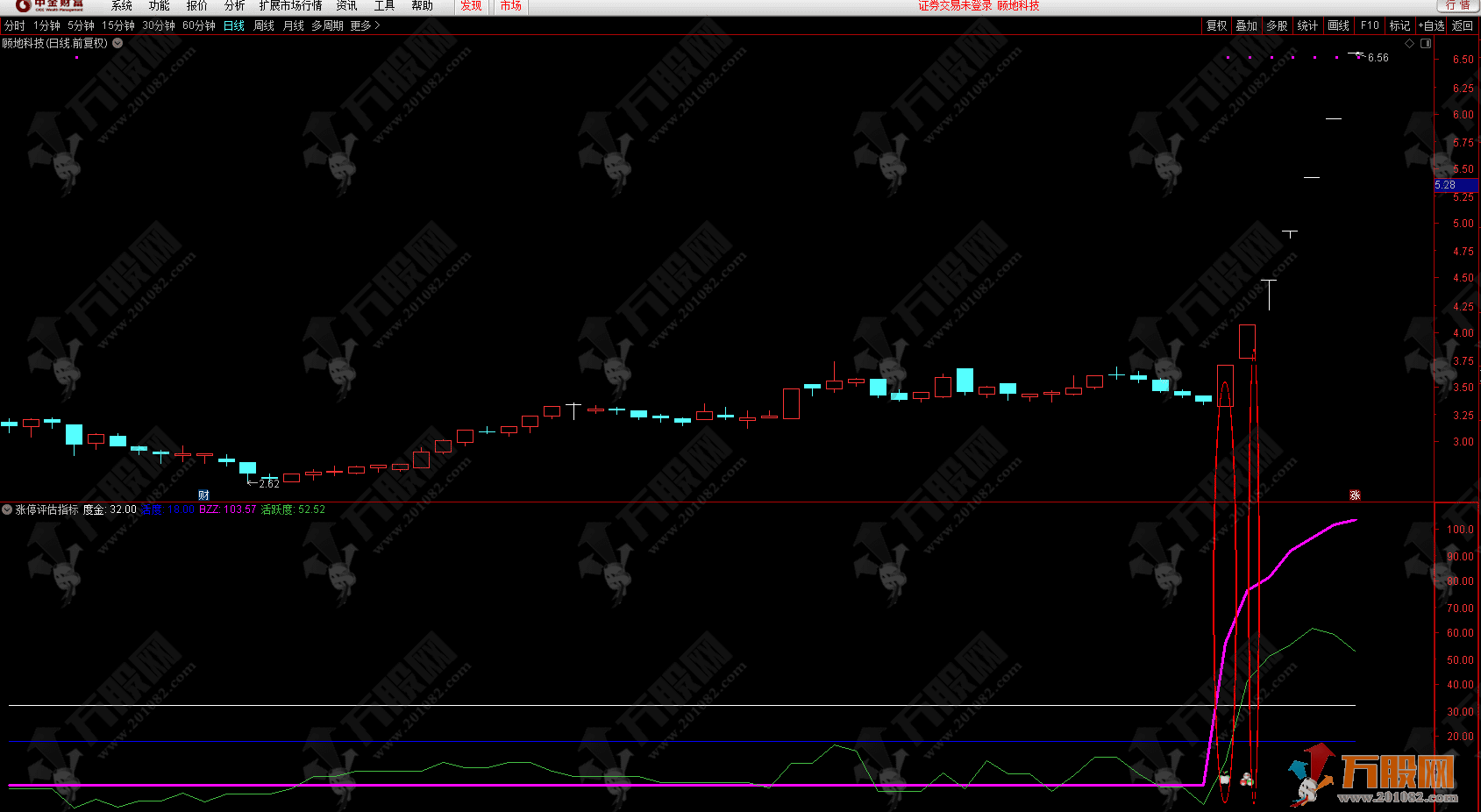Viewport: 1481px width, 812px height.
Task: Switch to the 市场 tab
Action: tap(510, 6)
